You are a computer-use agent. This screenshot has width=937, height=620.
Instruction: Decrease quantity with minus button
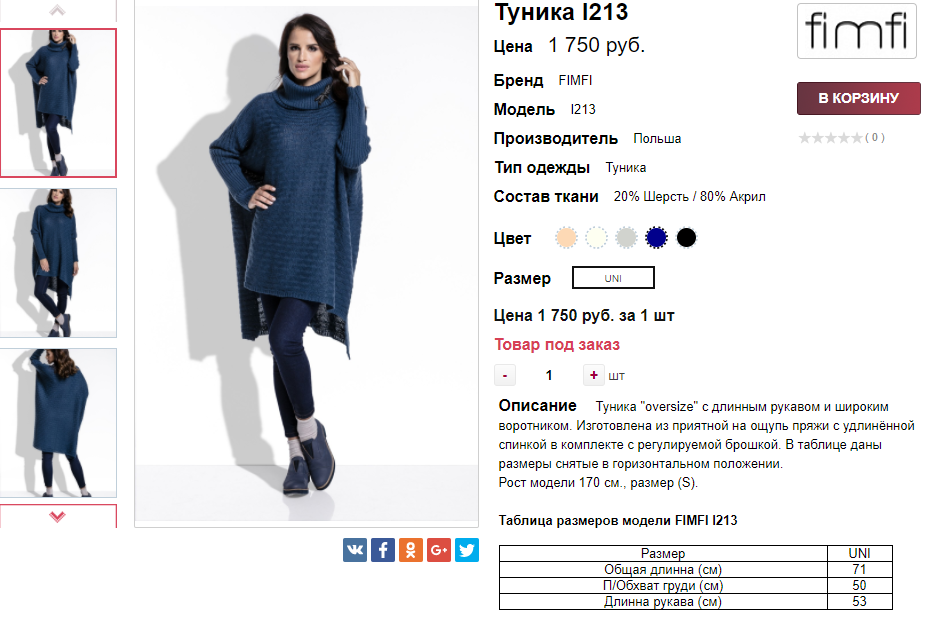(505, 375)
